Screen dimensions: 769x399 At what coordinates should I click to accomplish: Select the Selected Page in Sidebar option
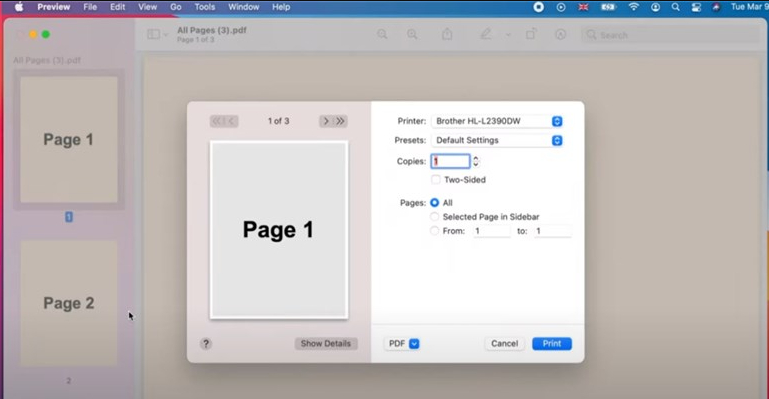(435, 217)
